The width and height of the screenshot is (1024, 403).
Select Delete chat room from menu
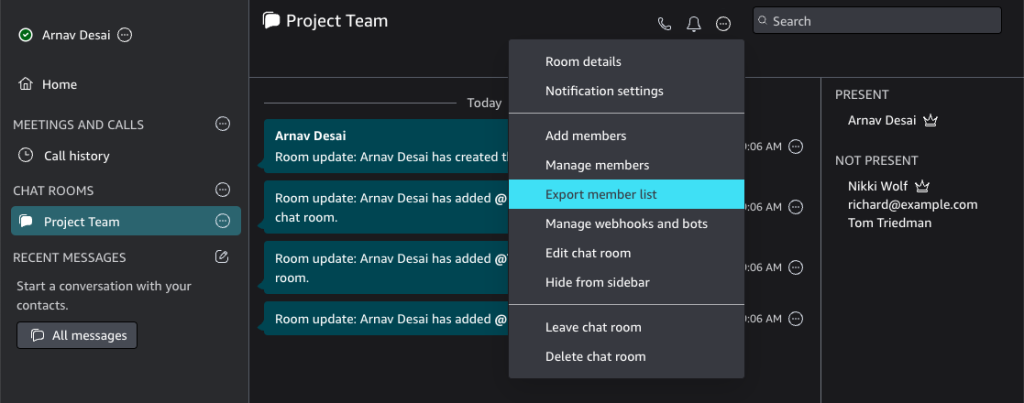(595, 357)
